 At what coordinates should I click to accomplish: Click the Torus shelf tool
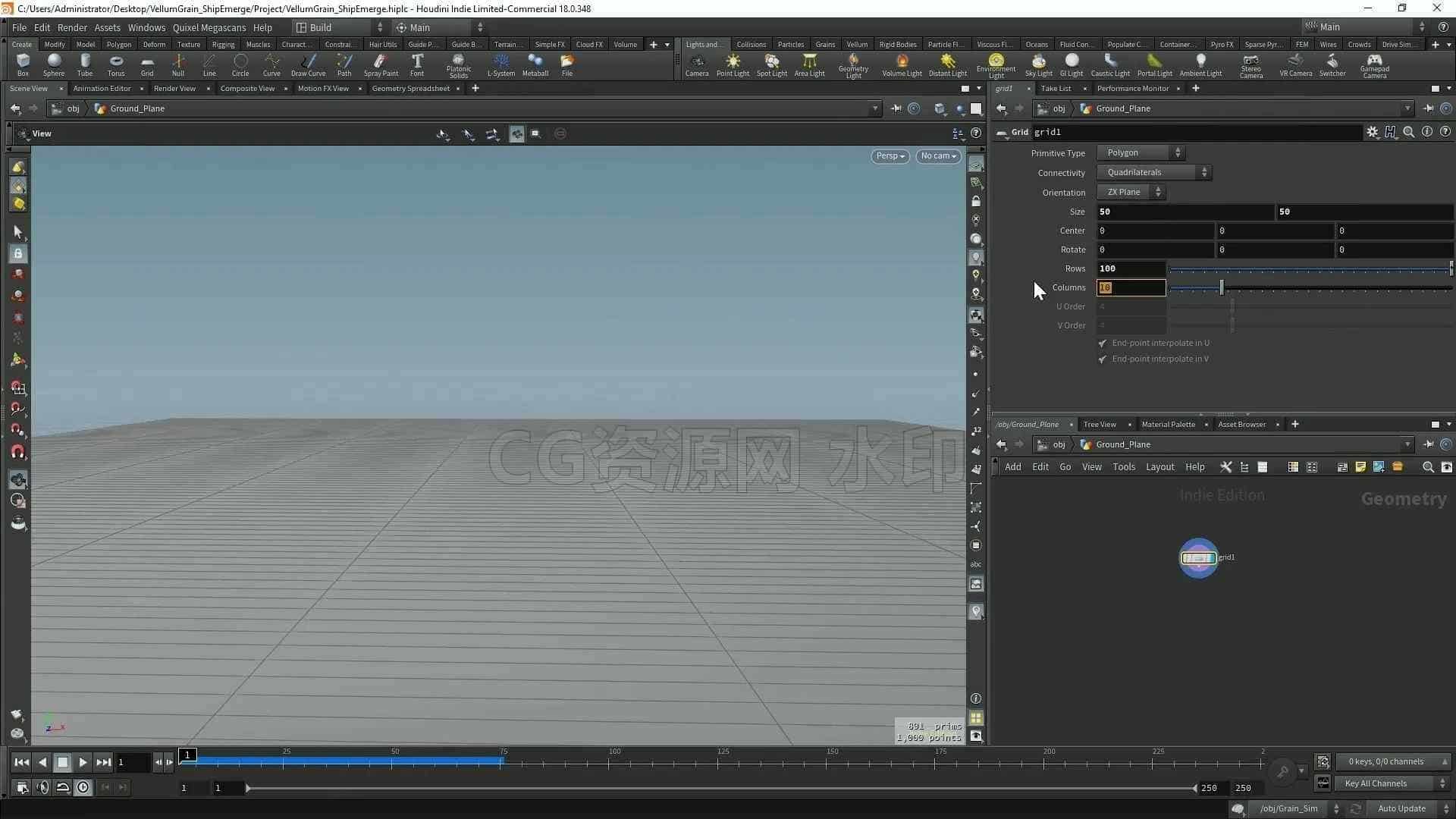[x=116, y=64]
